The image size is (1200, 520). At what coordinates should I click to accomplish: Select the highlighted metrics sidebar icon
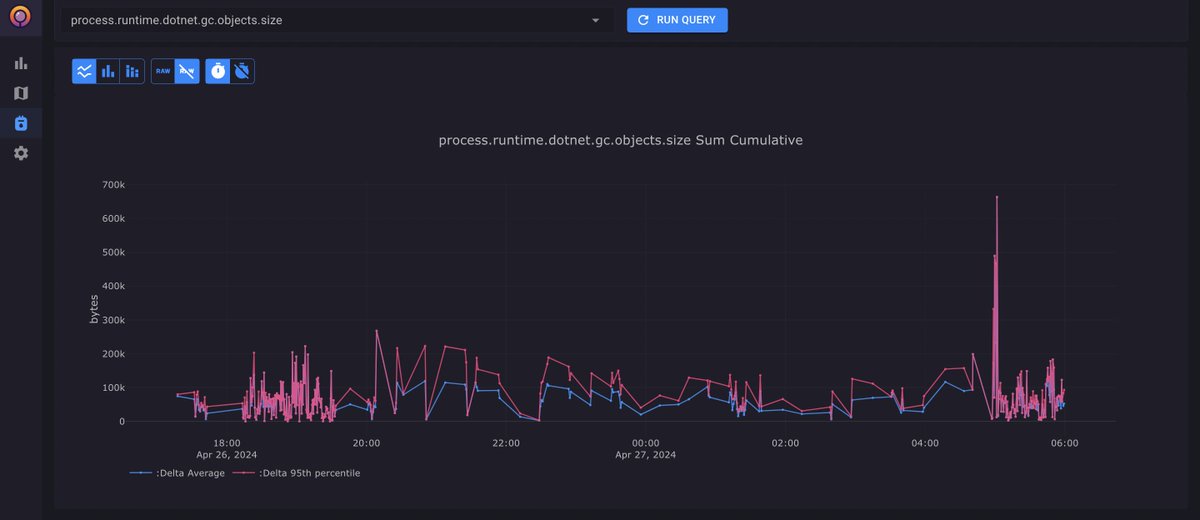pos(21,123)
